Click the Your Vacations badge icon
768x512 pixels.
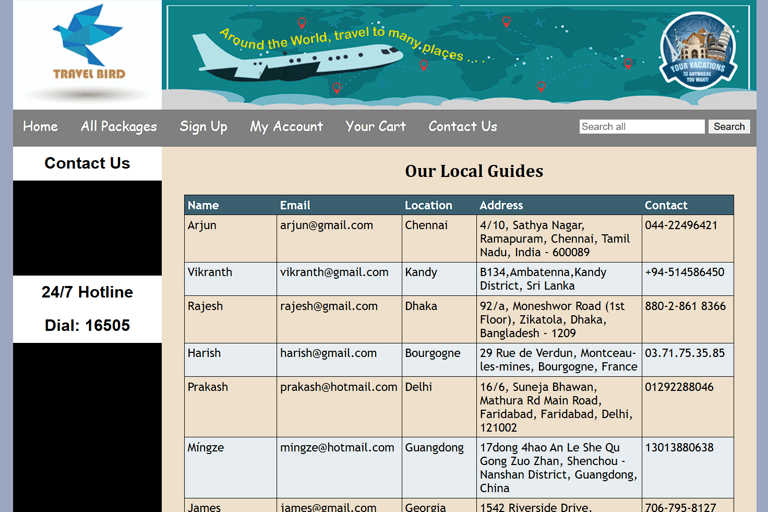pos(697,51)
